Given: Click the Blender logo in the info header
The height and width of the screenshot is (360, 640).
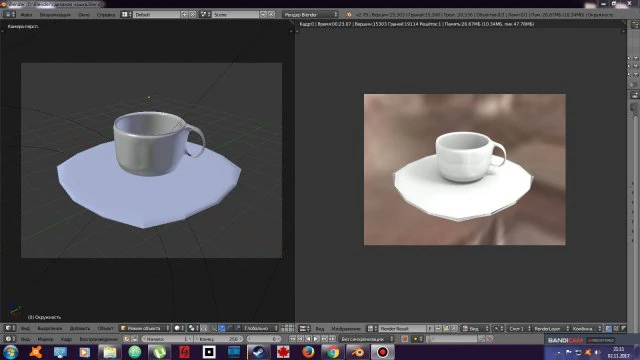Looking at the screenshot, I should (349, 14).
